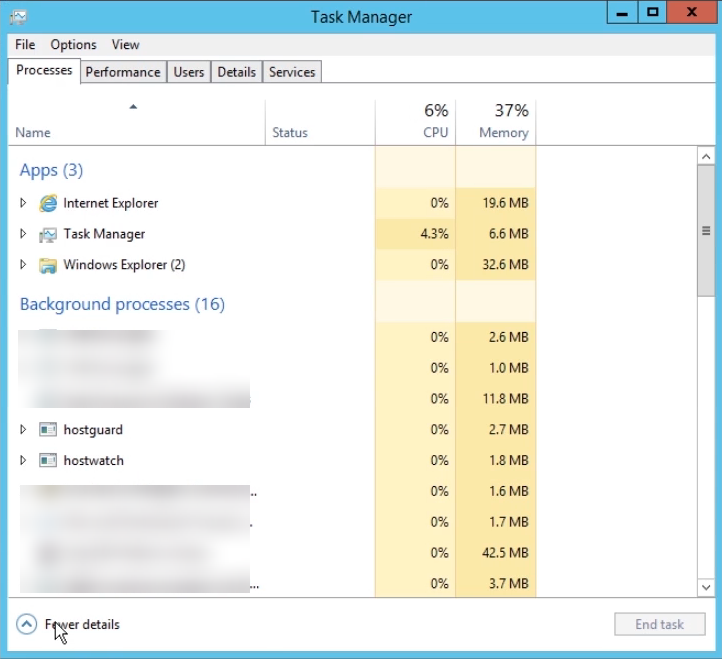722x659 pixels.
Task: Click the Fewer details circle arrow icon
Action: [x=27, y=624]
